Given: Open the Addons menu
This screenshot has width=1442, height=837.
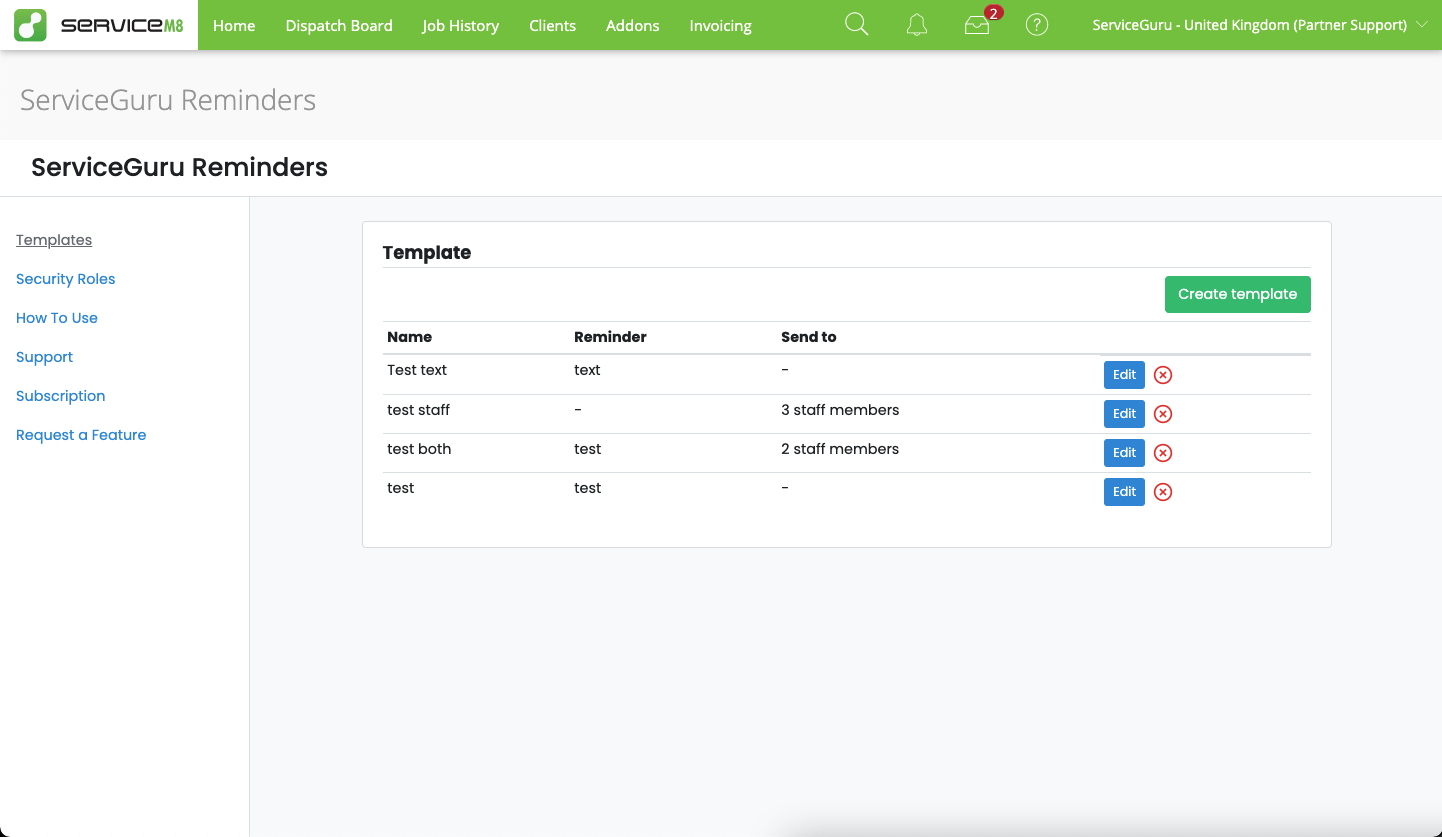Looking at the screenshot, I should coord(633,26).
